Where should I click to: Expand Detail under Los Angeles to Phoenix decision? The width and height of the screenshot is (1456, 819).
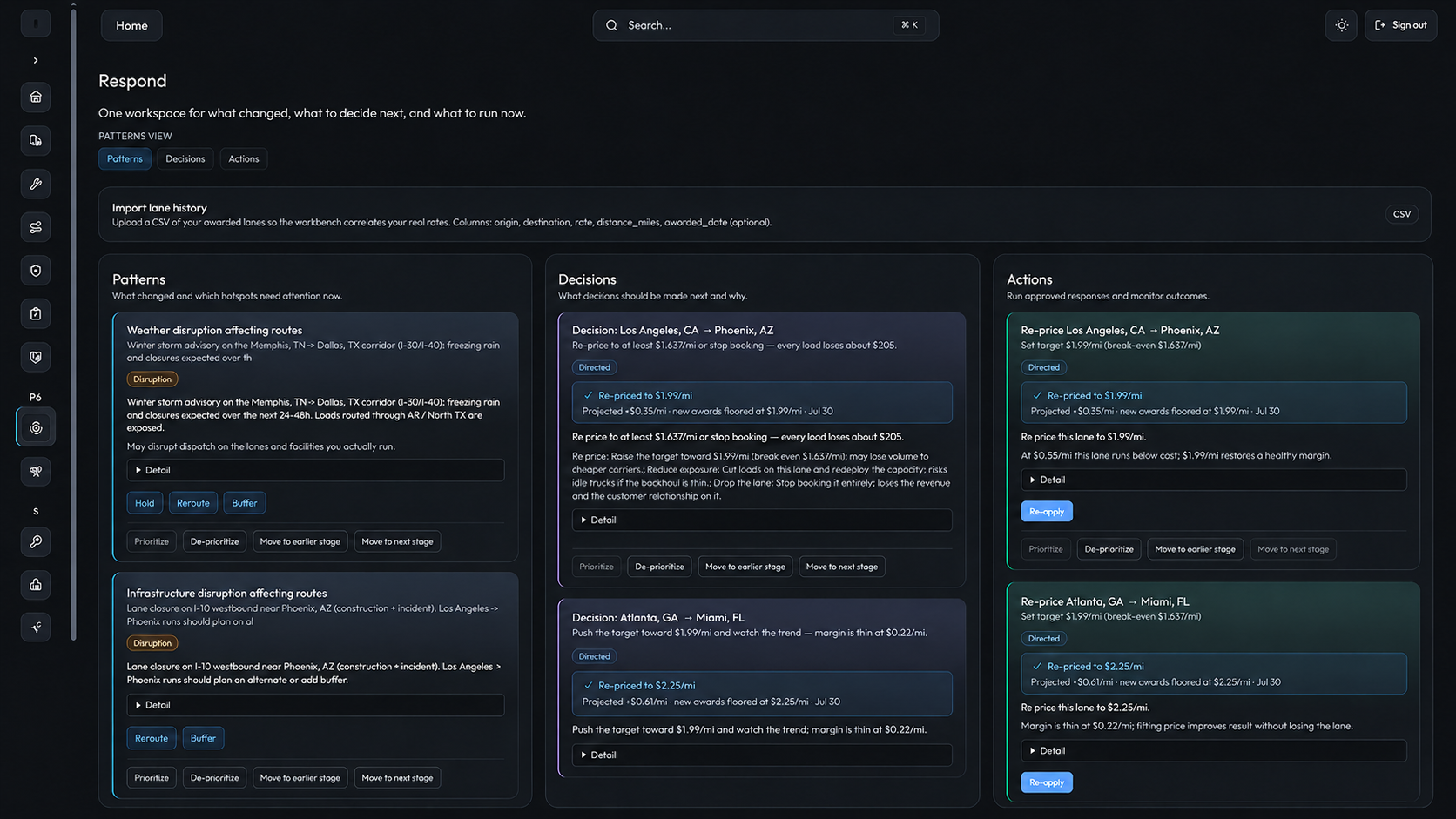[762, 520]
